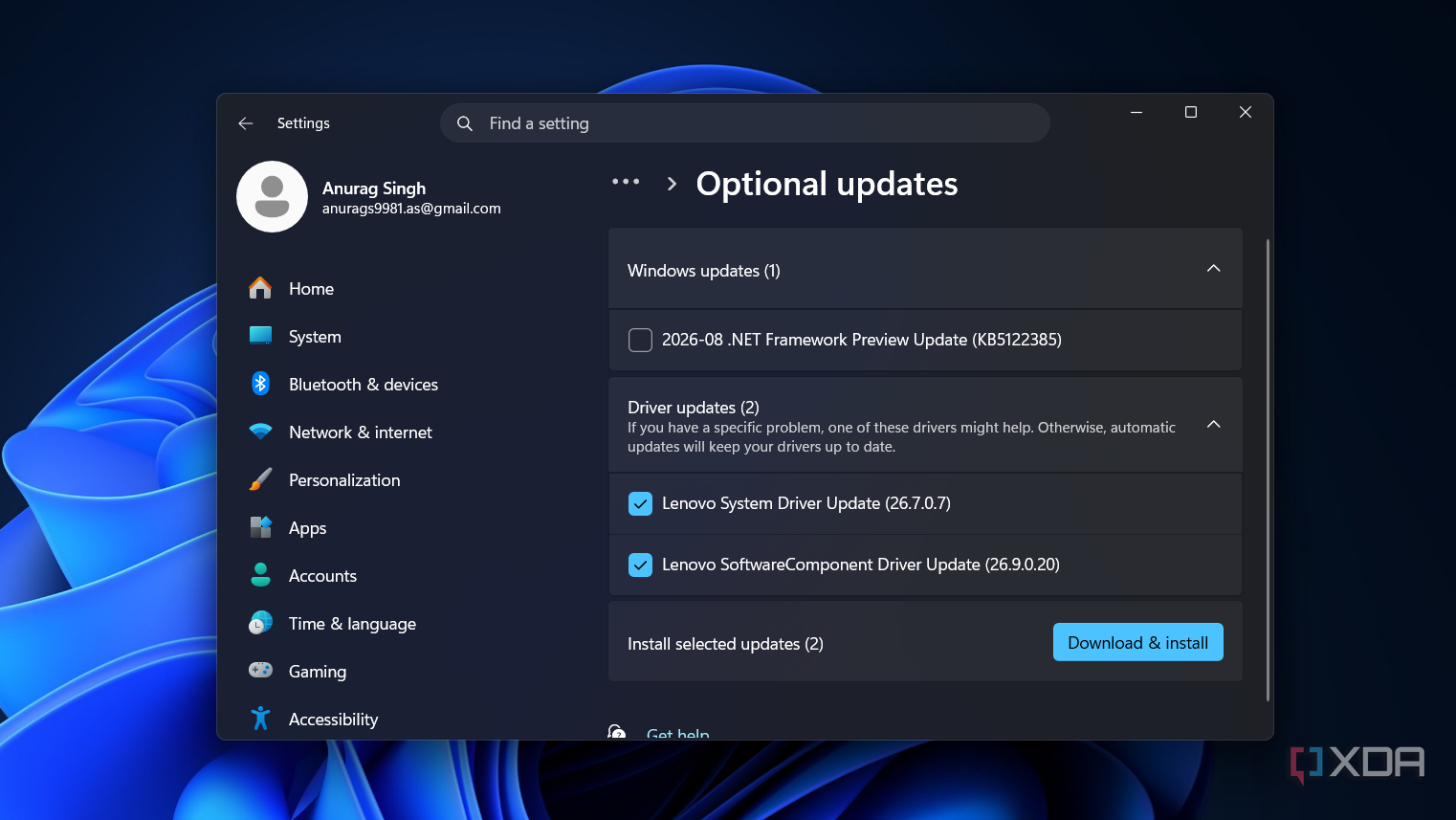Click the Bluetooth icon in sidebar
1456x820 pixels.
(x=260, y=384)
